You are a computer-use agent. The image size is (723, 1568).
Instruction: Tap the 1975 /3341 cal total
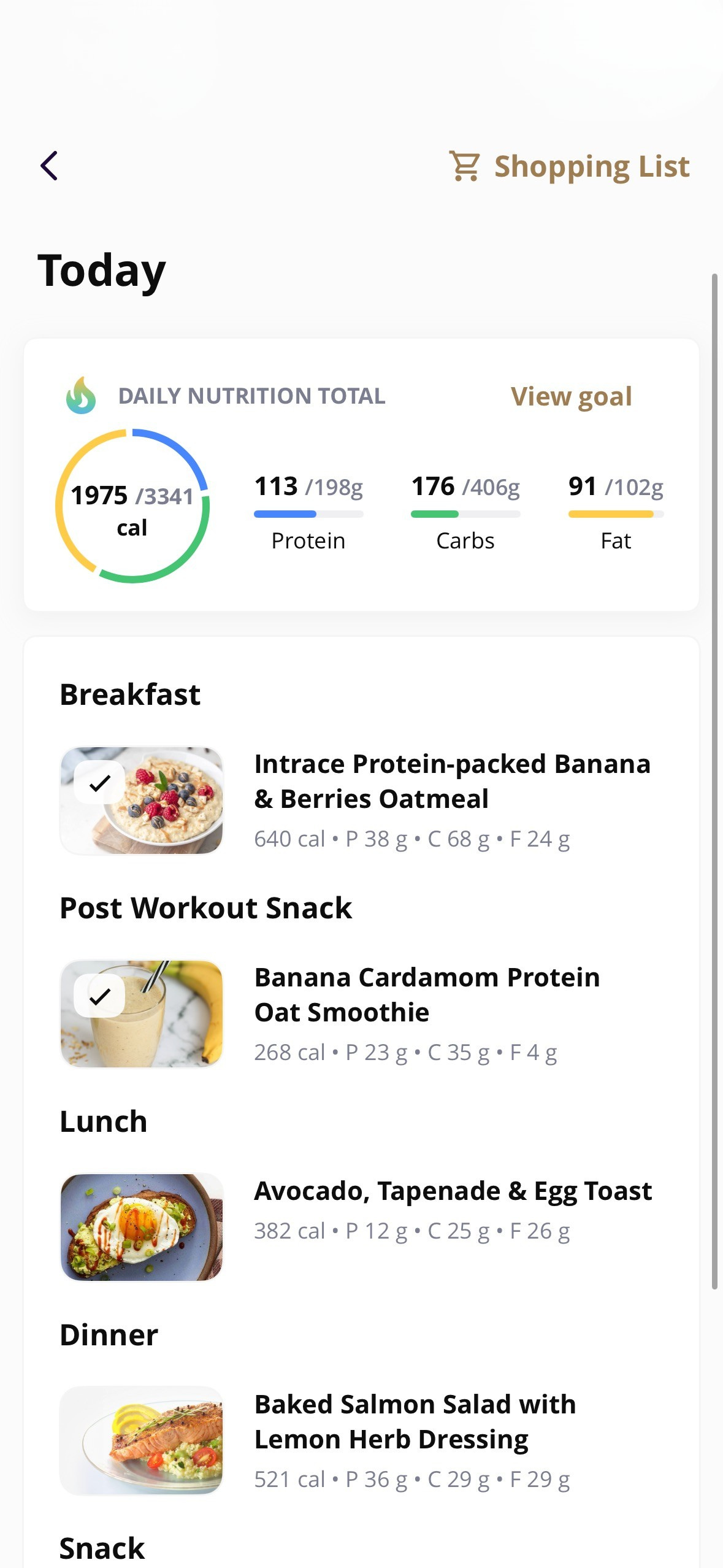[x=132, y=510]
